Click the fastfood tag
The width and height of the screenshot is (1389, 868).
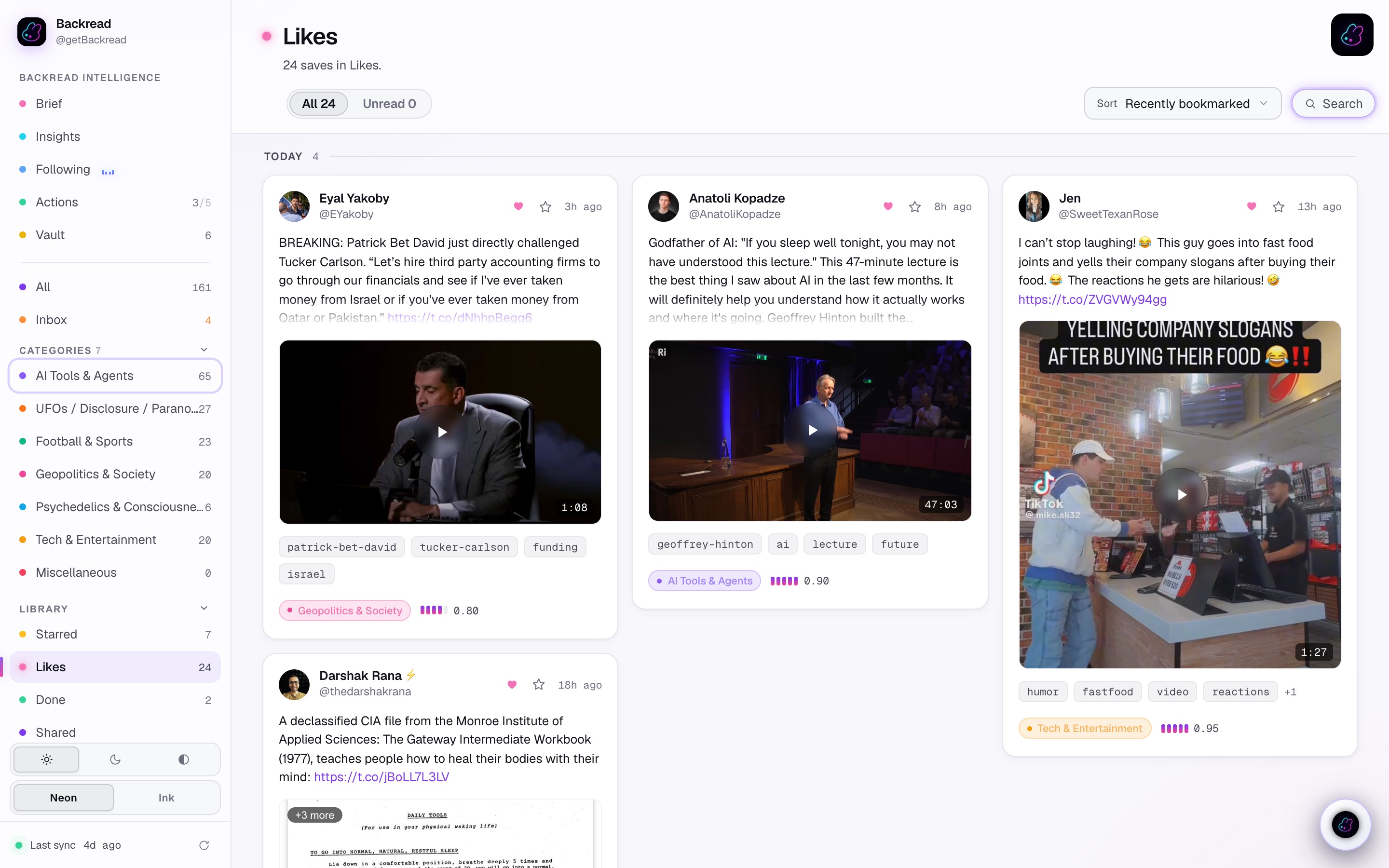(1107, 692)
